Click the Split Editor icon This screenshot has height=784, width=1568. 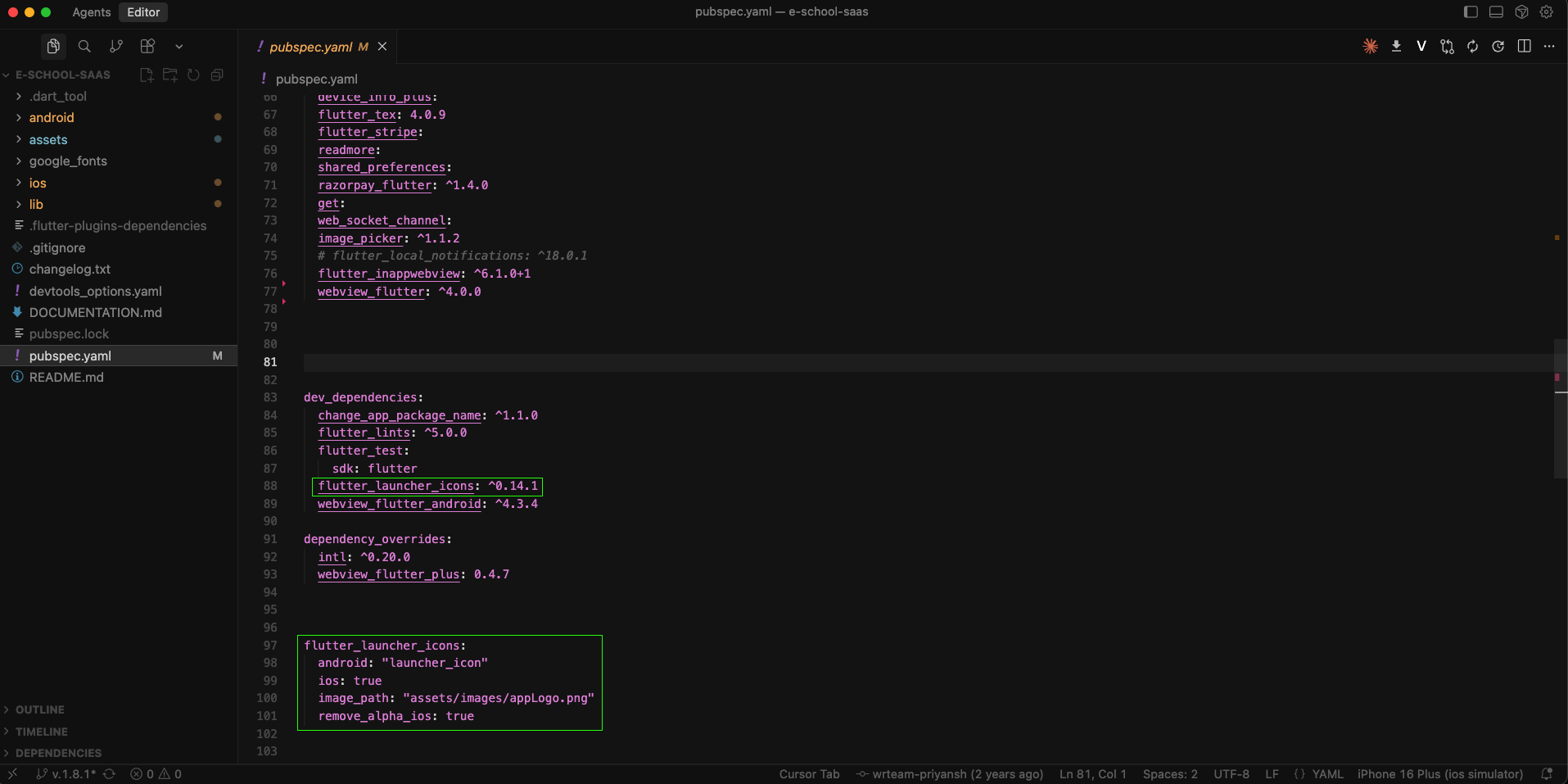tap(1524, 47)
